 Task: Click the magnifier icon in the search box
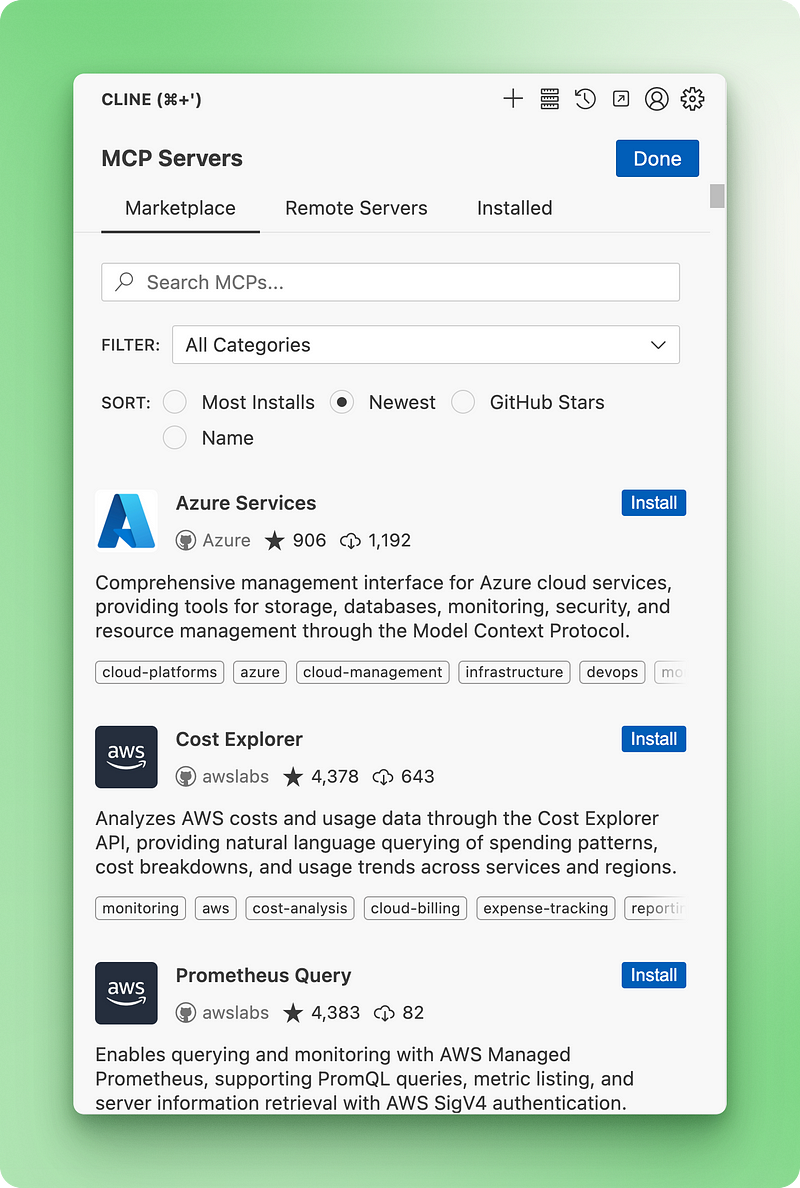pyautogui.click(x=124, y=282)
